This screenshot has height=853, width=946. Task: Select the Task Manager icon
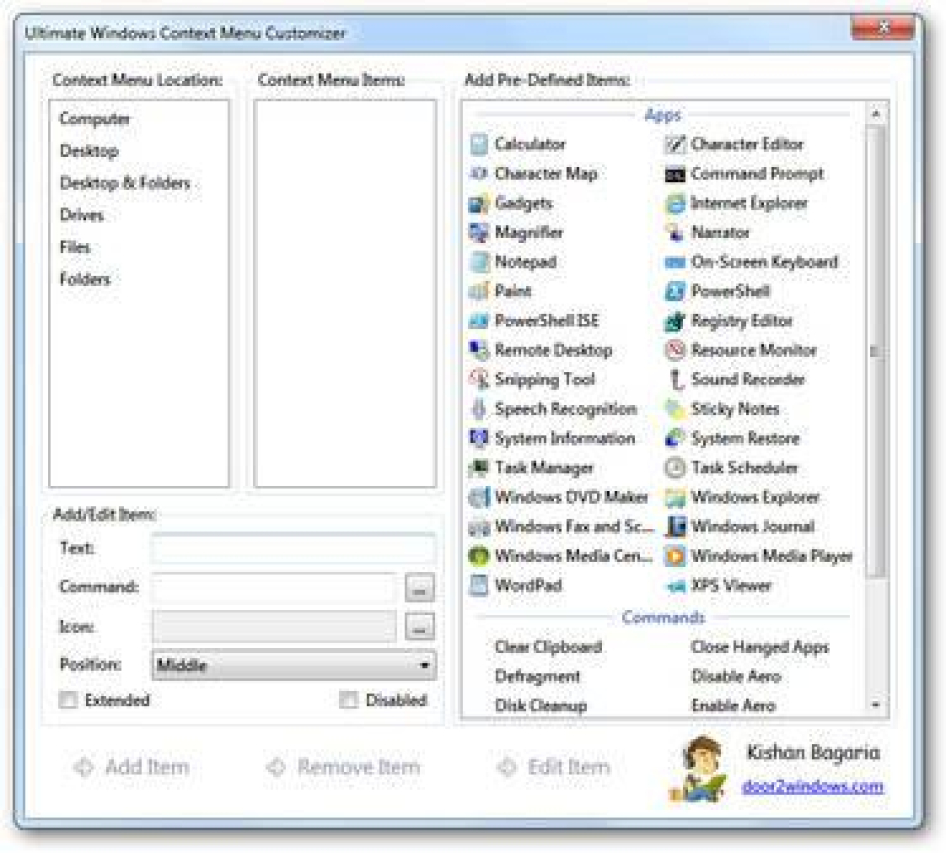point(478,468)
